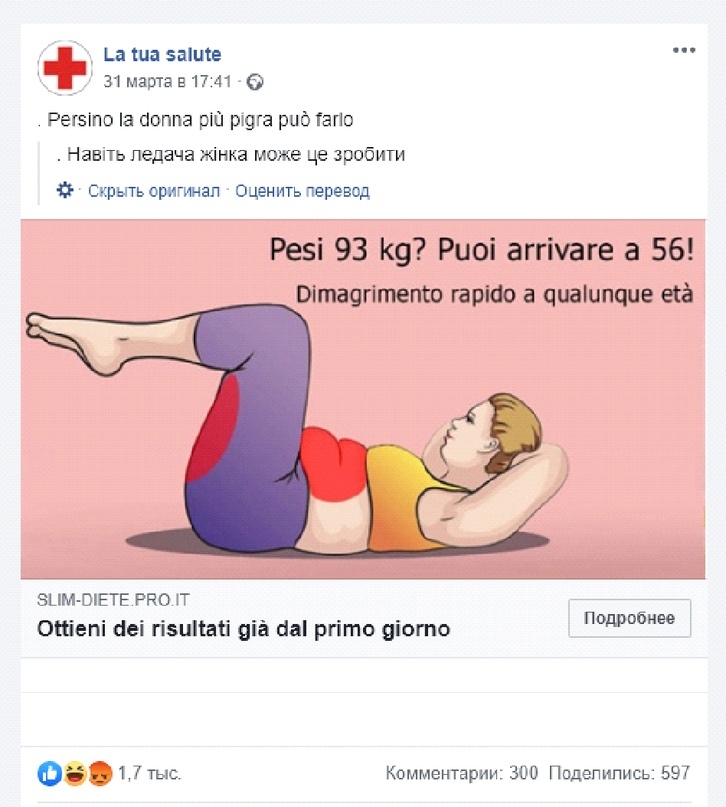Open the weight loss ad image
Viewport: 726px width, 807px height.
(x=363, y=399)
